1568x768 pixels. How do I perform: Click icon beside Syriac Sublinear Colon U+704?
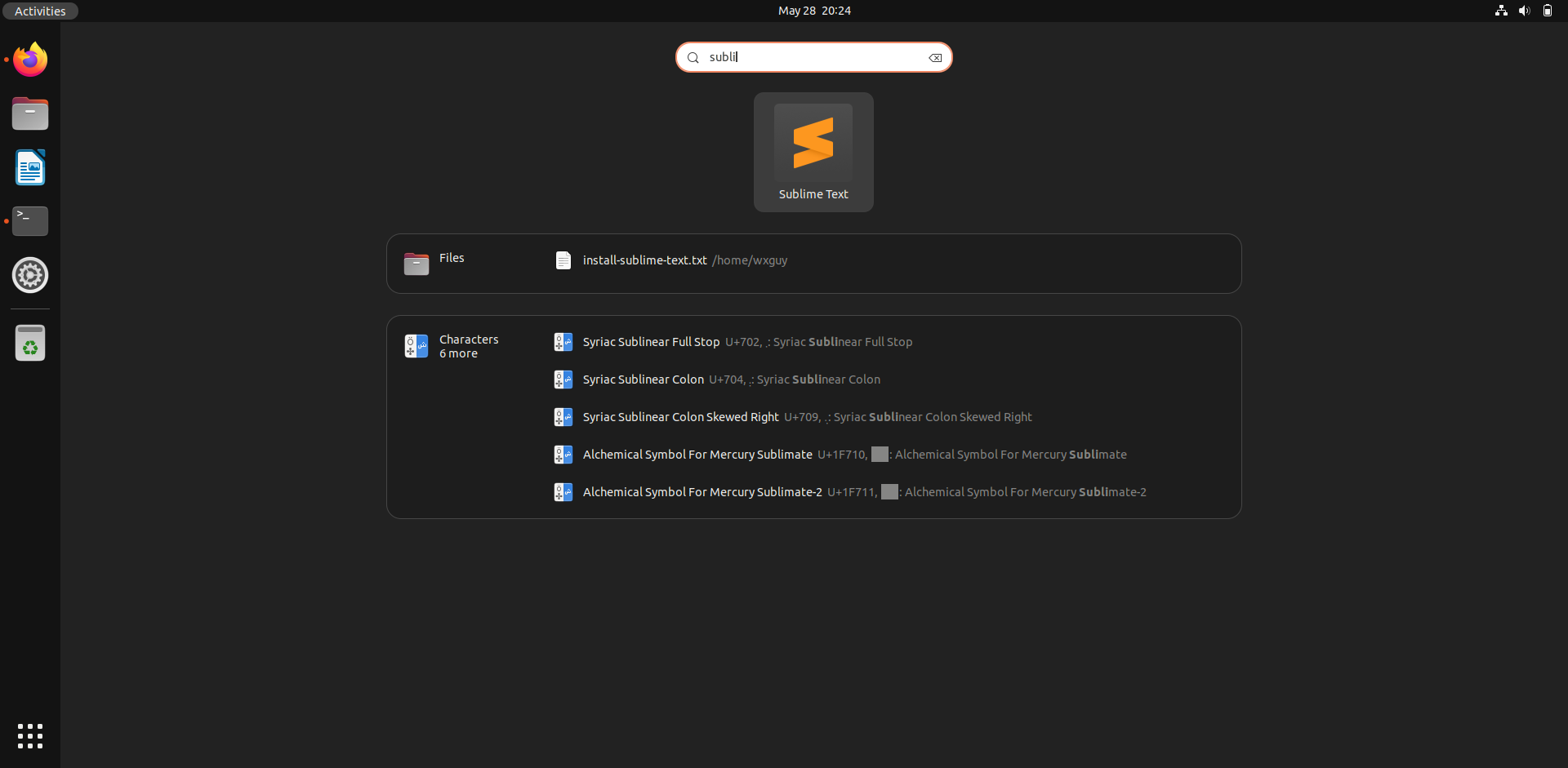point(563,380)
